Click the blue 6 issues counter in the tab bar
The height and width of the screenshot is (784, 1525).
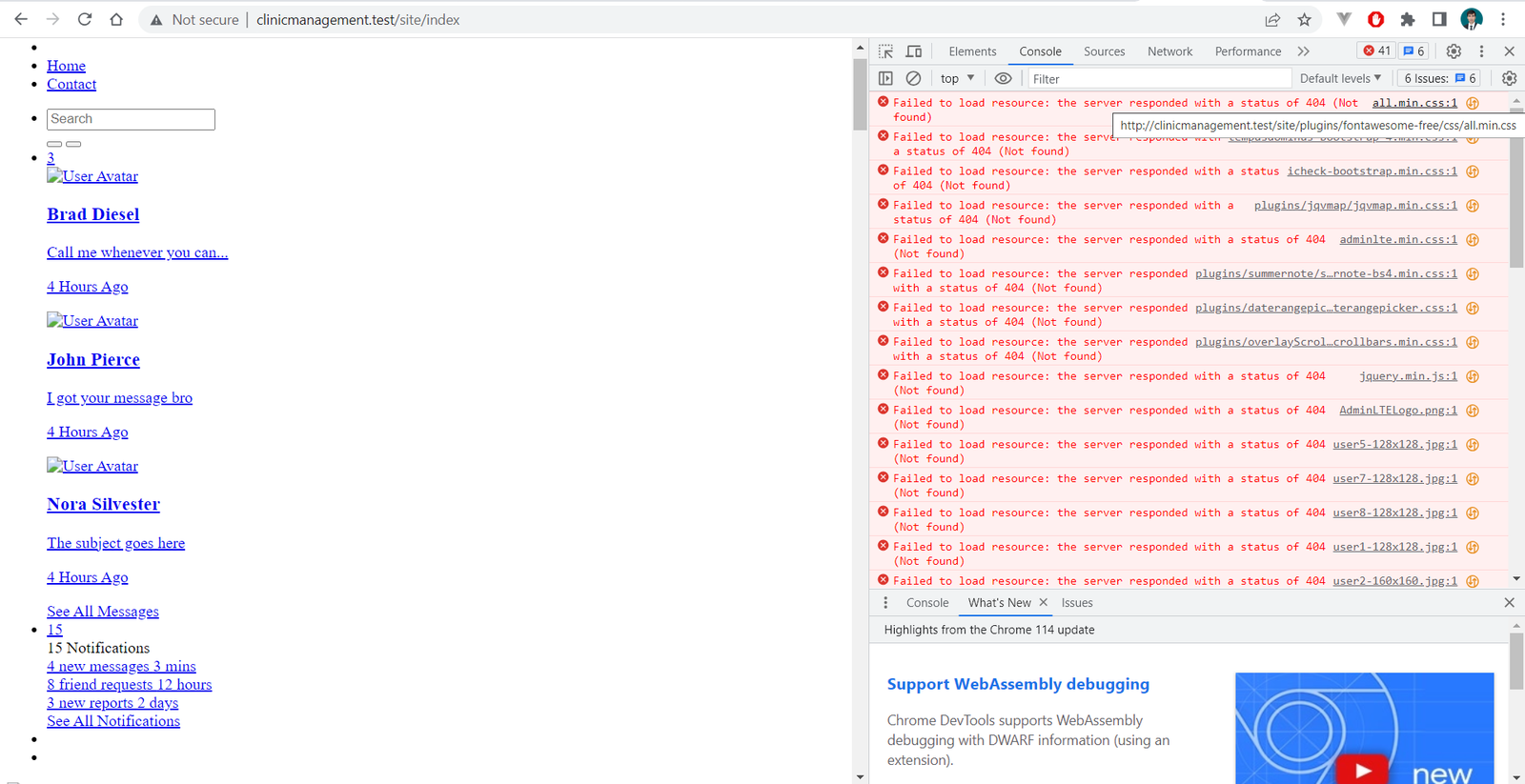pyautogui.click(x=1413, y=51)
